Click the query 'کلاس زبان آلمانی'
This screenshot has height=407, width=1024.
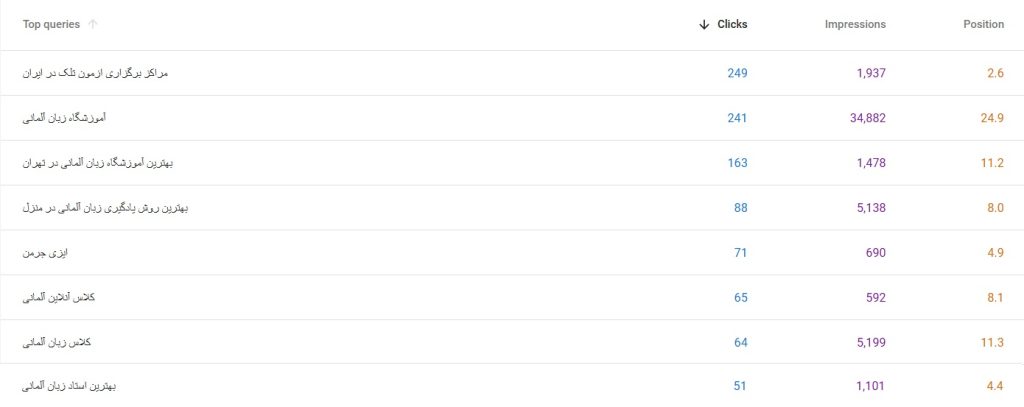[56, 343]
